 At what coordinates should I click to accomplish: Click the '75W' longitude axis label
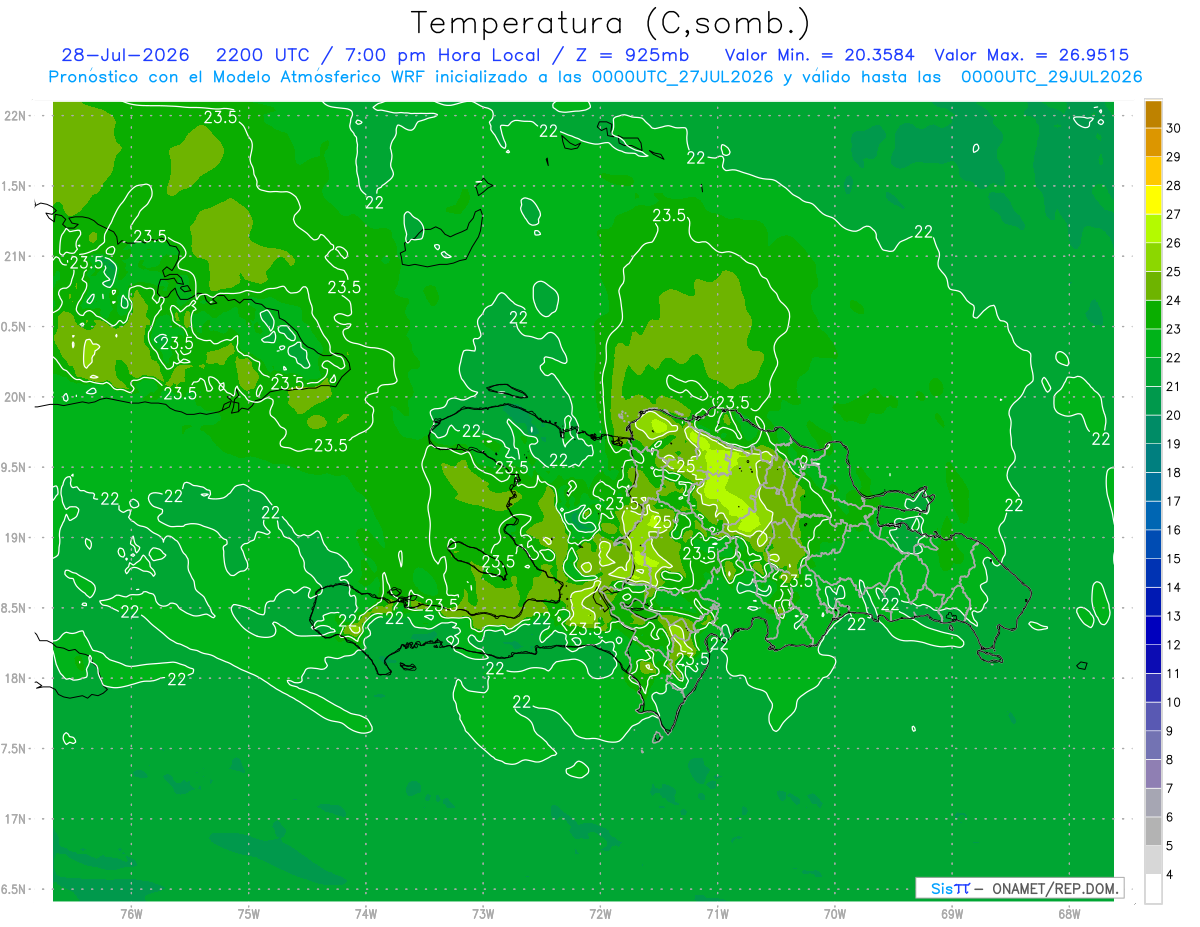tap(249, 914)
